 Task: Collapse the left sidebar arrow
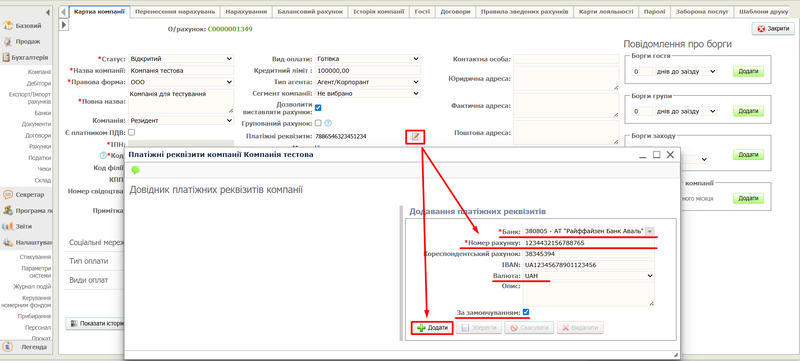coord(48,12)
